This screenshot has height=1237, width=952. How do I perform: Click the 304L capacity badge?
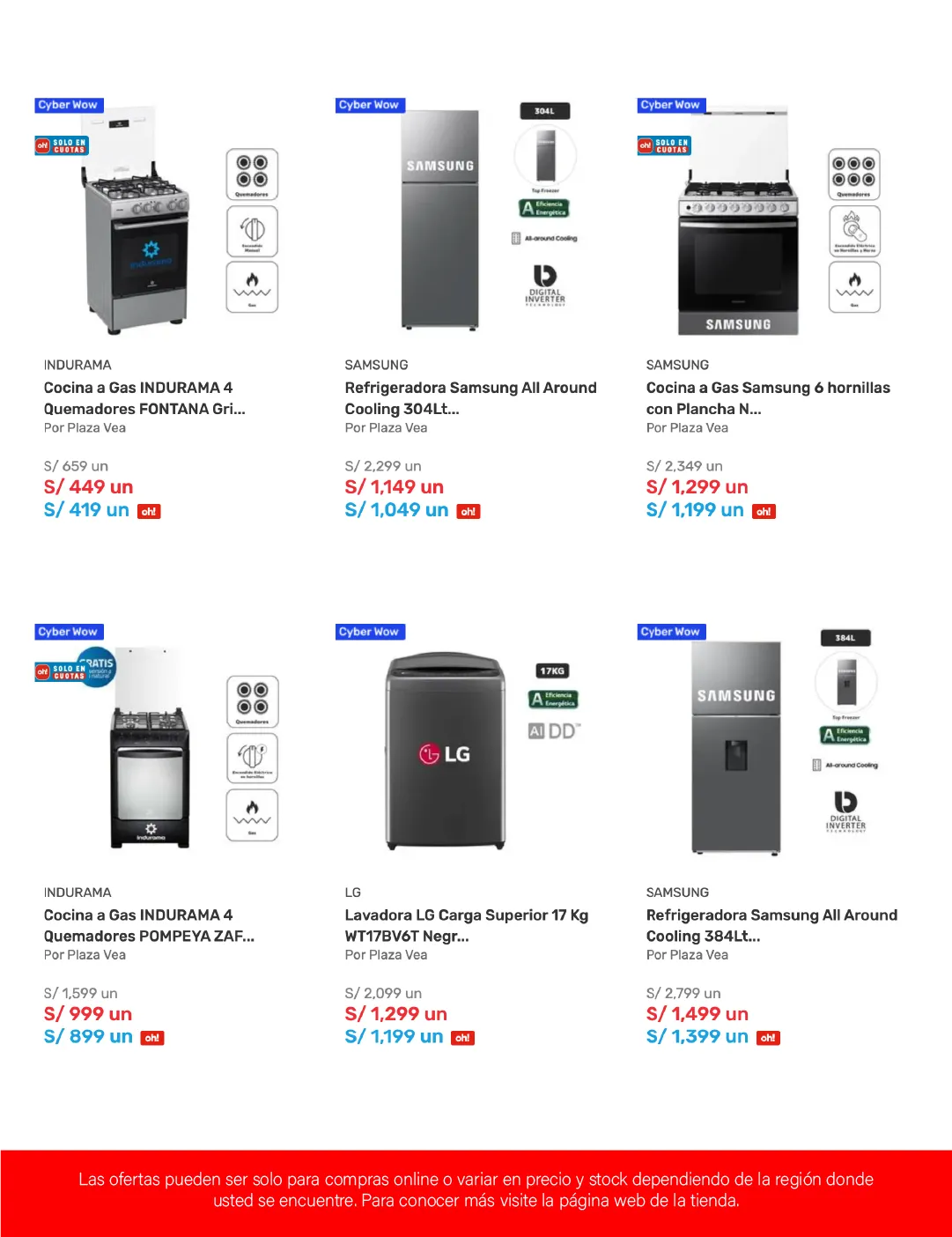(544, 111)
